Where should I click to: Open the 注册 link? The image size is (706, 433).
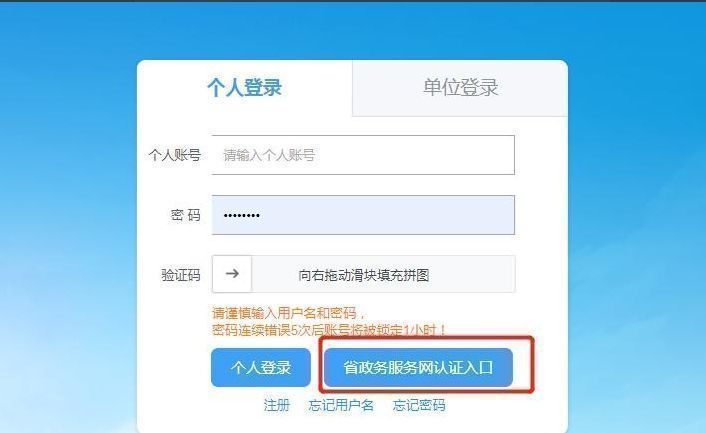point(276,405)
